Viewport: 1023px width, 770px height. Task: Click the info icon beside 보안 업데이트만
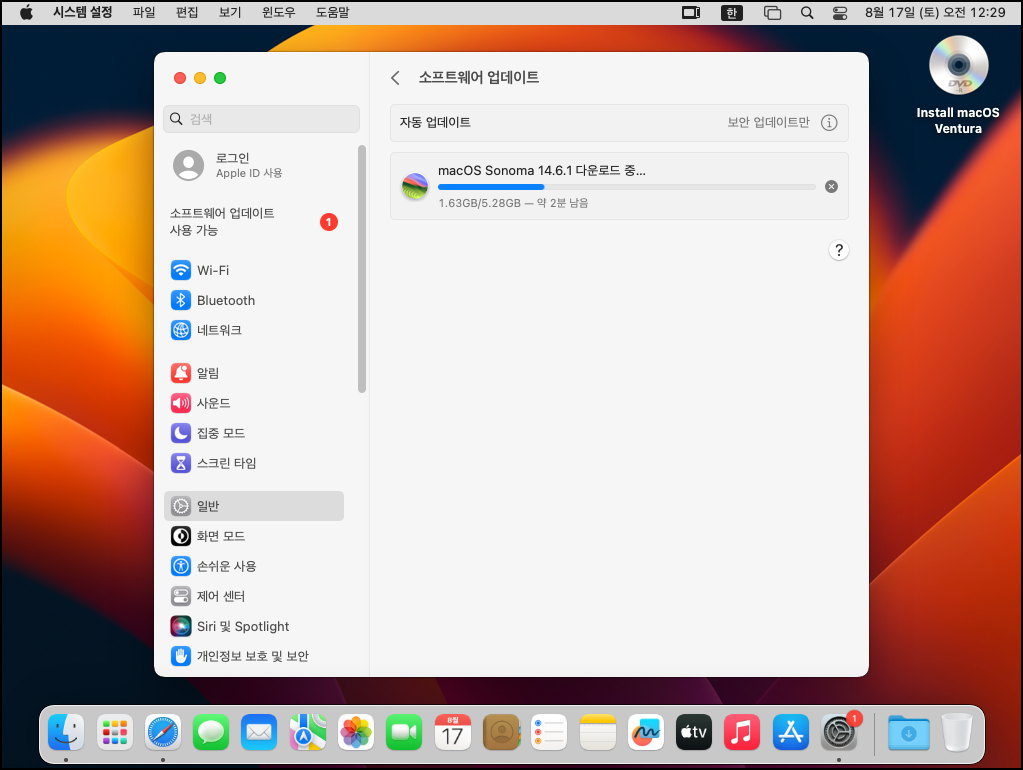[x=829, y=123]
